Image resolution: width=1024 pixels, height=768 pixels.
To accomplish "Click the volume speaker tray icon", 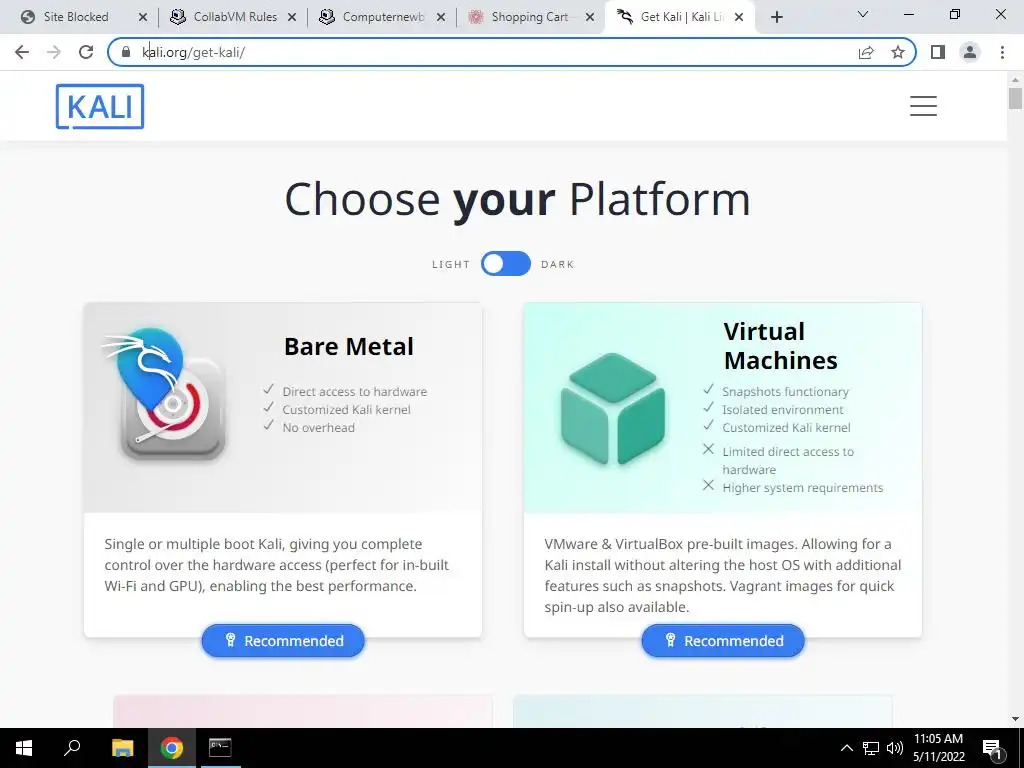I will pyautogui.click(x=895, y=748).
